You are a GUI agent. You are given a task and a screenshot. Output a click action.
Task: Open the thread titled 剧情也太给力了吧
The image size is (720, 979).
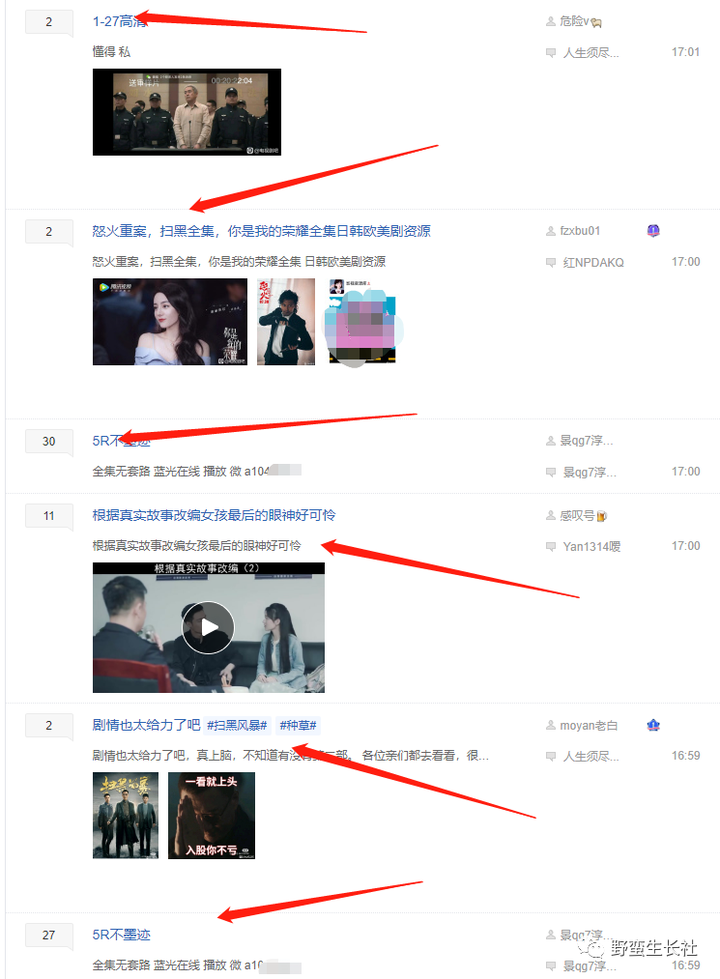click(146, 725)
